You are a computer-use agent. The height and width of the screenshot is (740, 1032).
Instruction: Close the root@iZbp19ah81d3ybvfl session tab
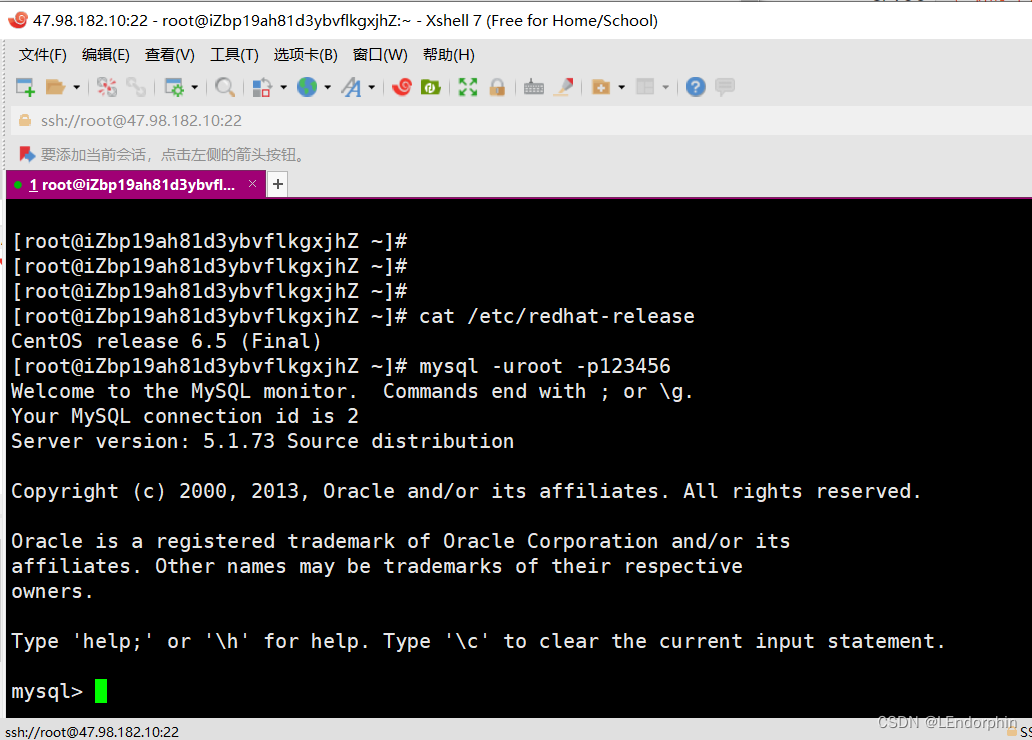252,184
